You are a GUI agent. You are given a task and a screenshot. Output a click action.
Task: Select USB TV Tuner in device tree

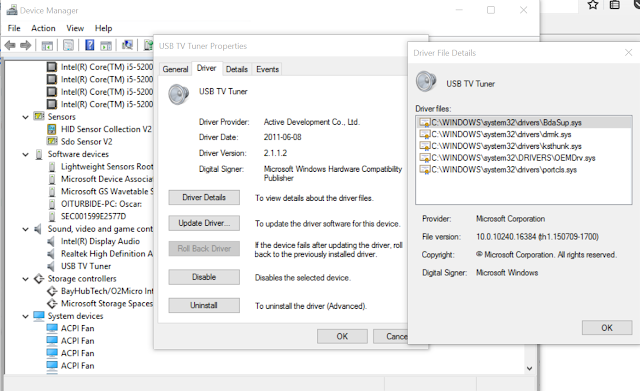(86, 266)
